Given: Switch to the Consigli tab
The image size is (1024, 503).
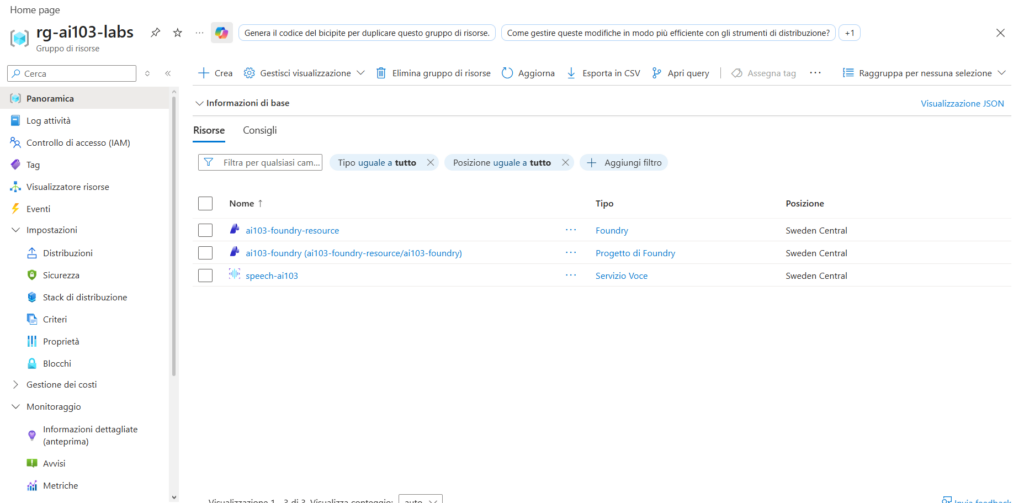Looking at the screenshot, I should pos(260,130).
